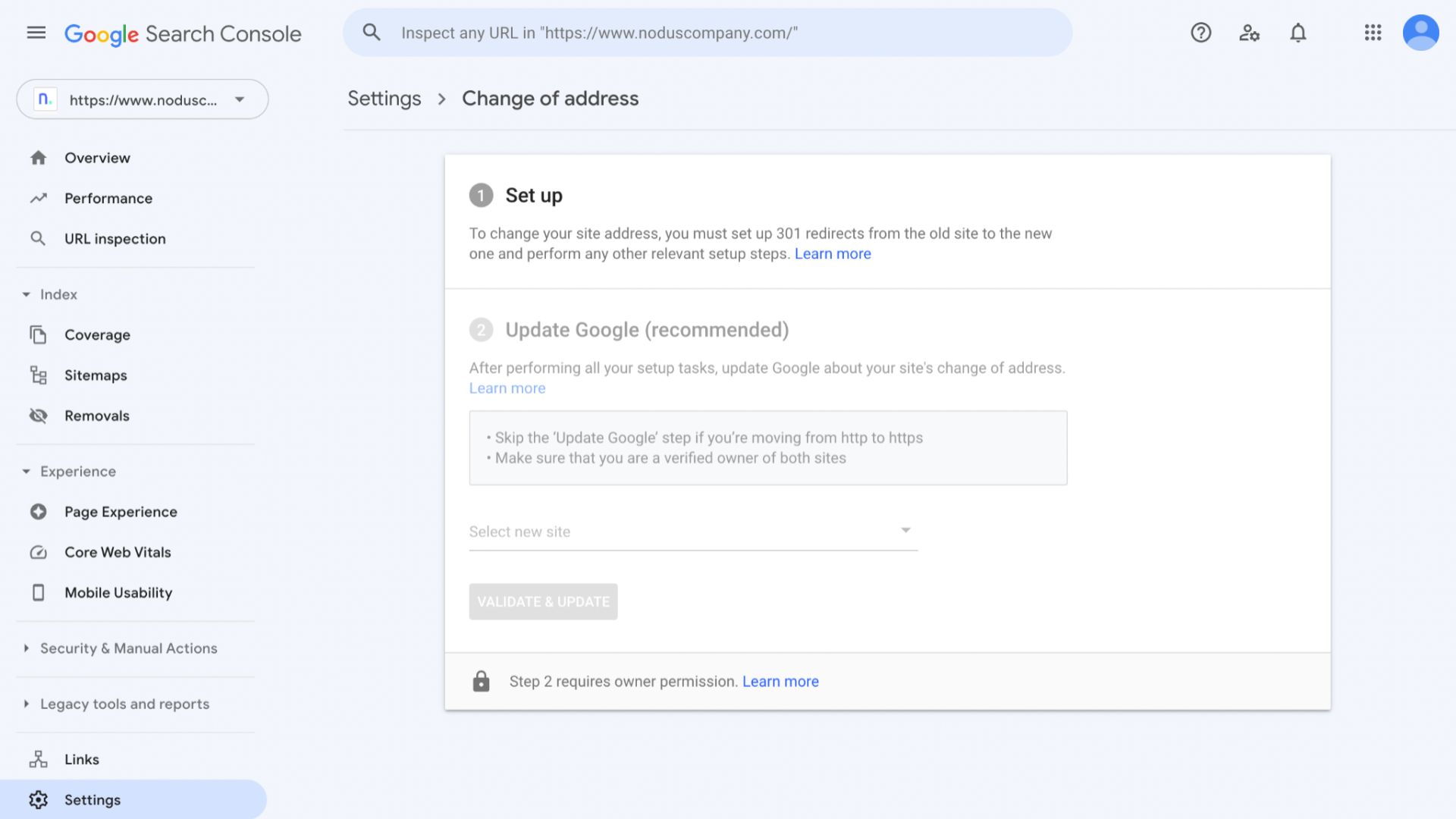Click the Sitemaps tree icon
This screenshot has width=1456, height=819.
(38, 375)
